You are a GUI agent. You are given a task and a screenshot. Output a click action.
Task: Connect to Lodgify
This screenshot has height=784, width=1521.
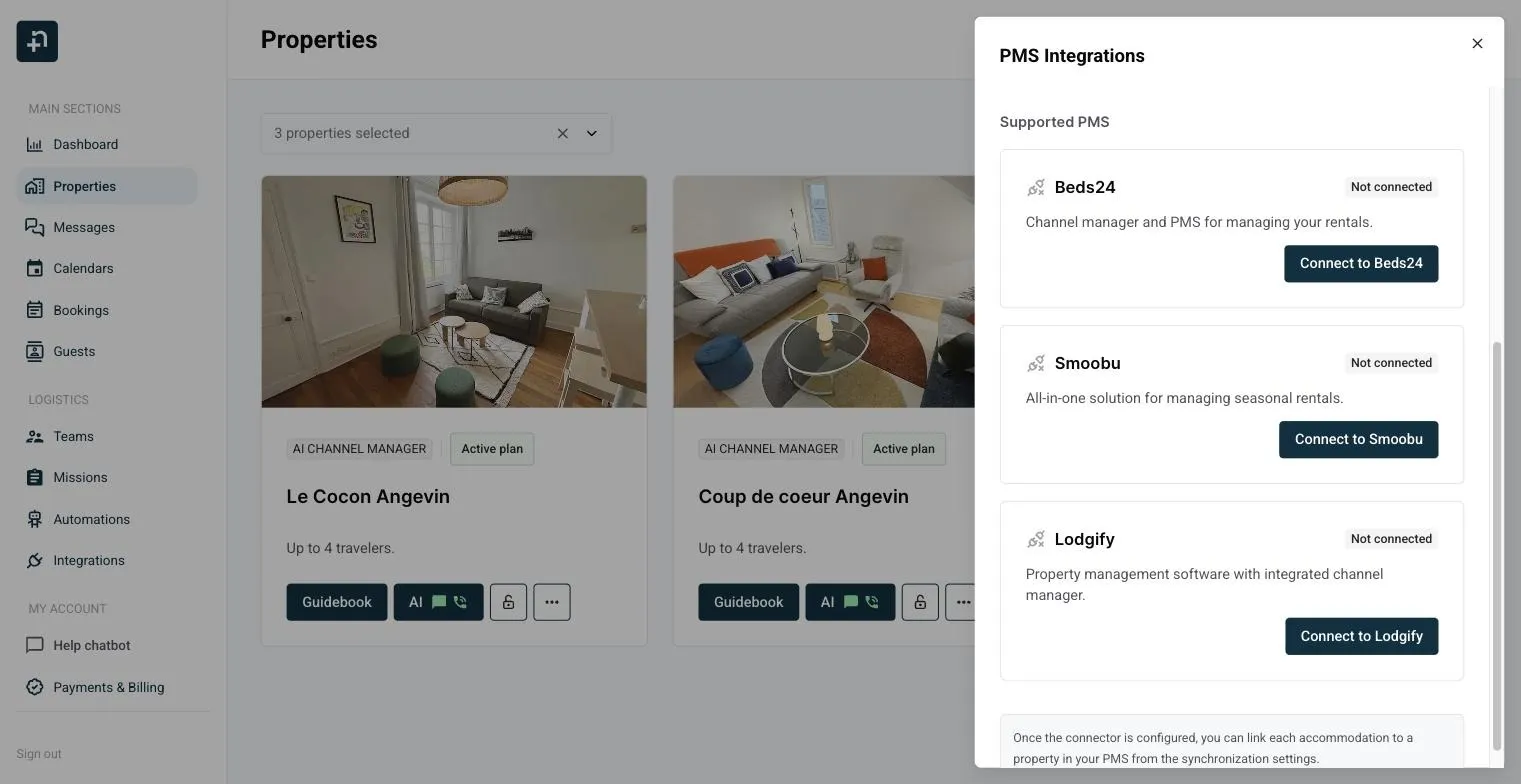coord(1361,636)
